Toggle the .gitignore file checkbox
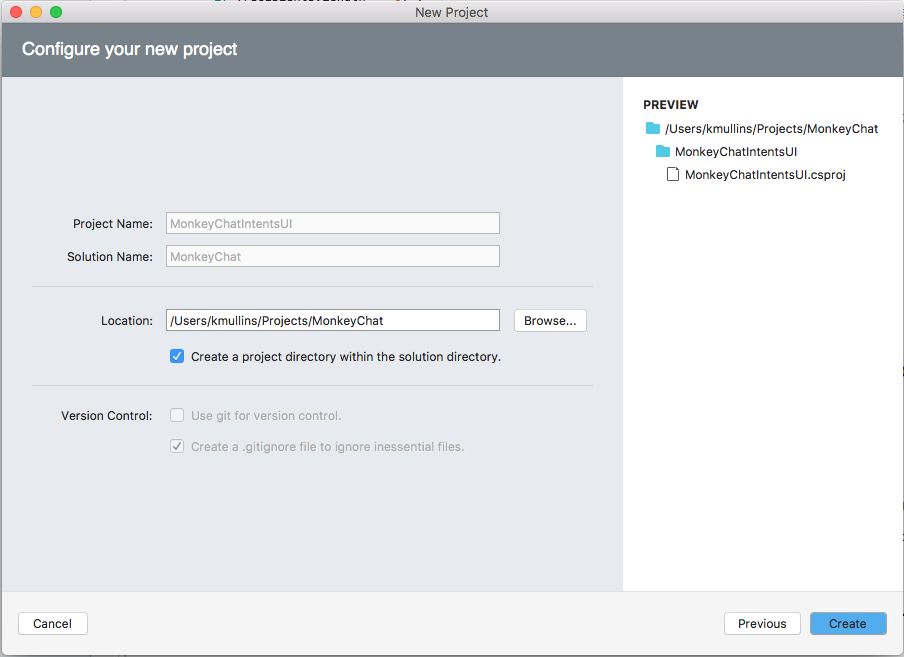This screenshot has width=904, height=657. click(x=177, y=446)
